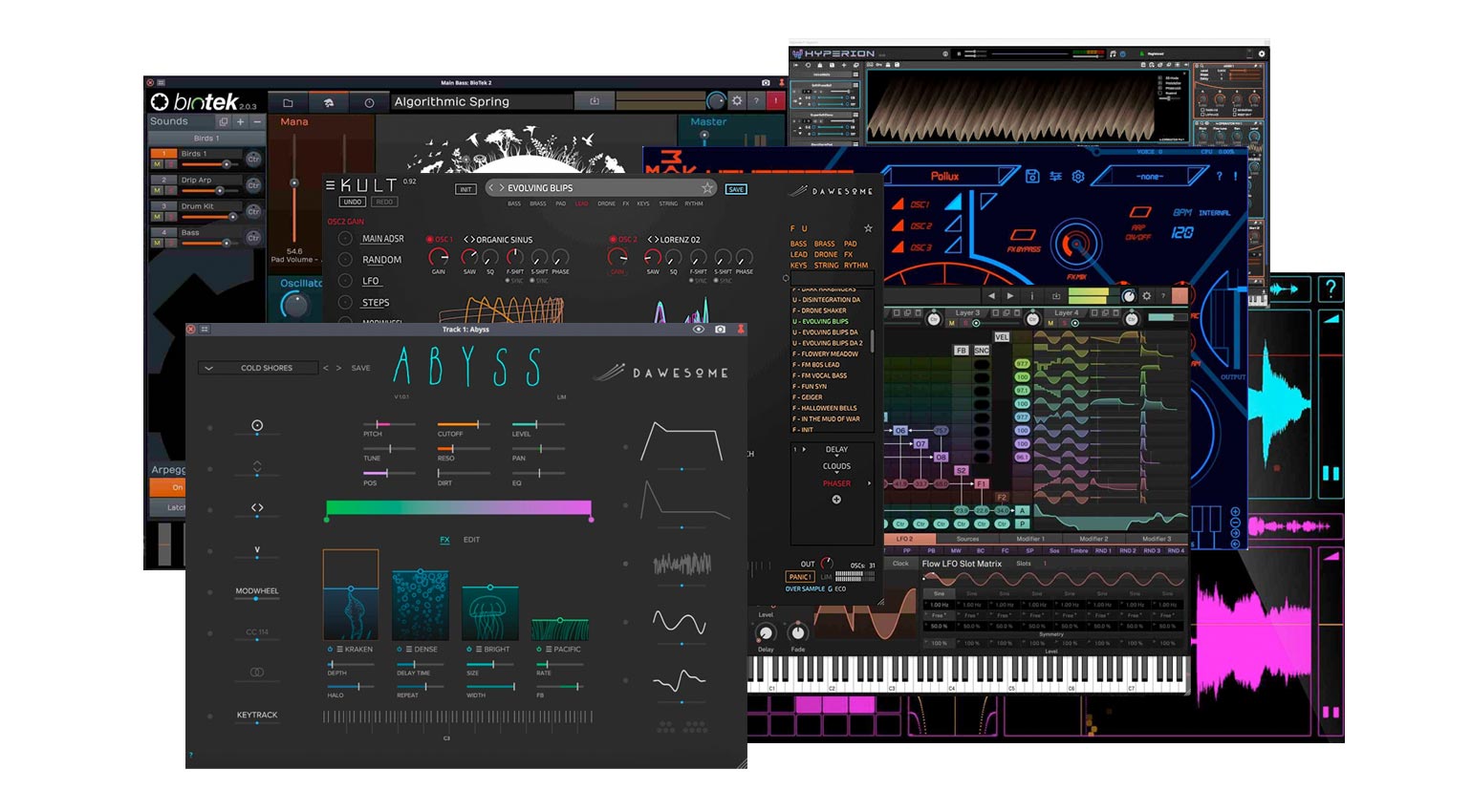Open the Cold Shores preset dropdown in Abyss
1472x812 pixels.
(x=258, y=368)
